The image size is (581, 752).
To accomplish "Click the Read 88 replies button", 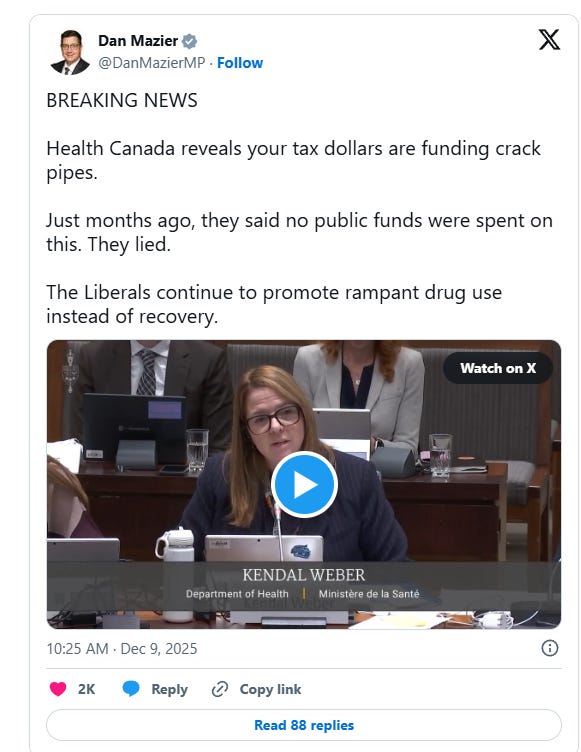I will pyautogui.click(x=304, y=725).
